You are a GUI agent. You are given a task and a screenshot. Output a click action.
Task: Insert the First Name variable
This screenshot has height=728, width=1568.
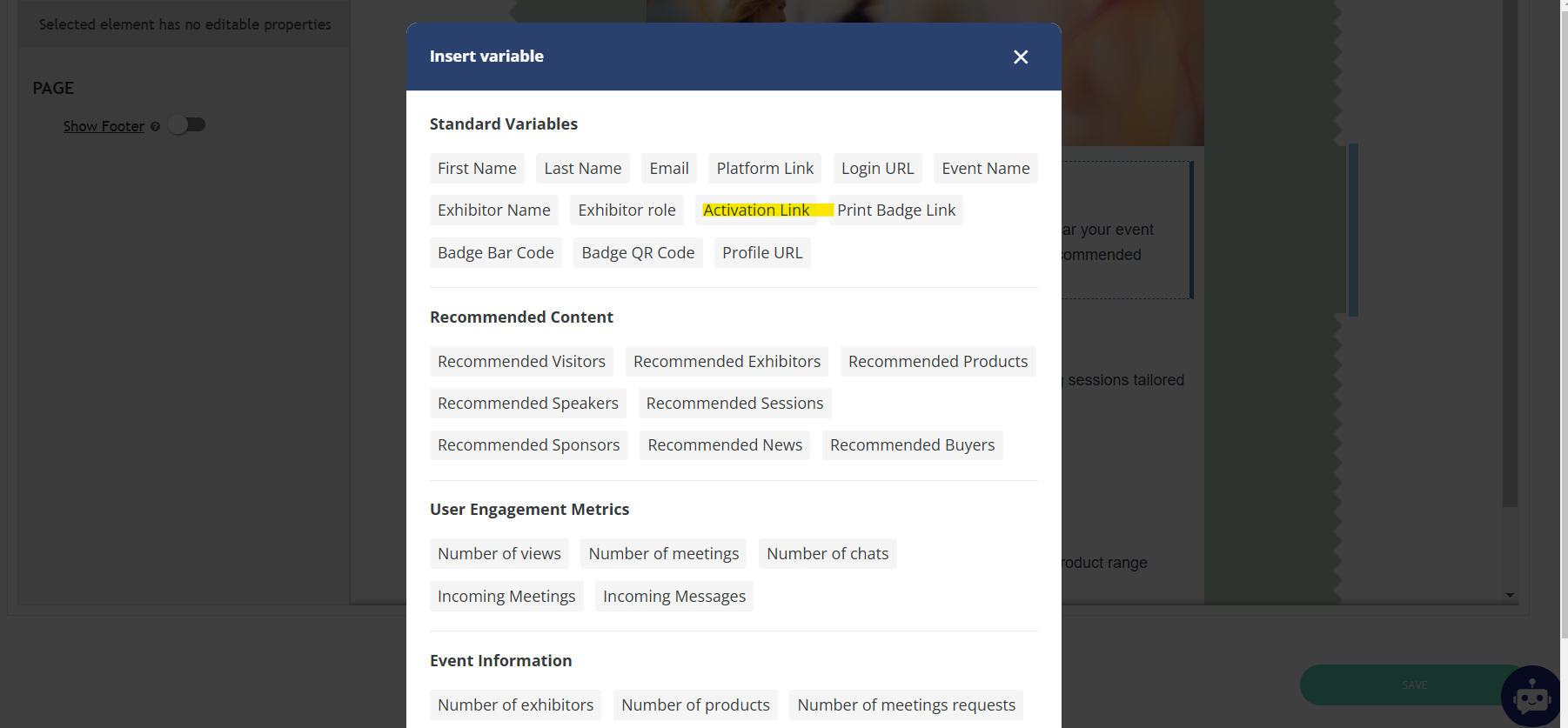pyautogui.click(x=477, y=169)
